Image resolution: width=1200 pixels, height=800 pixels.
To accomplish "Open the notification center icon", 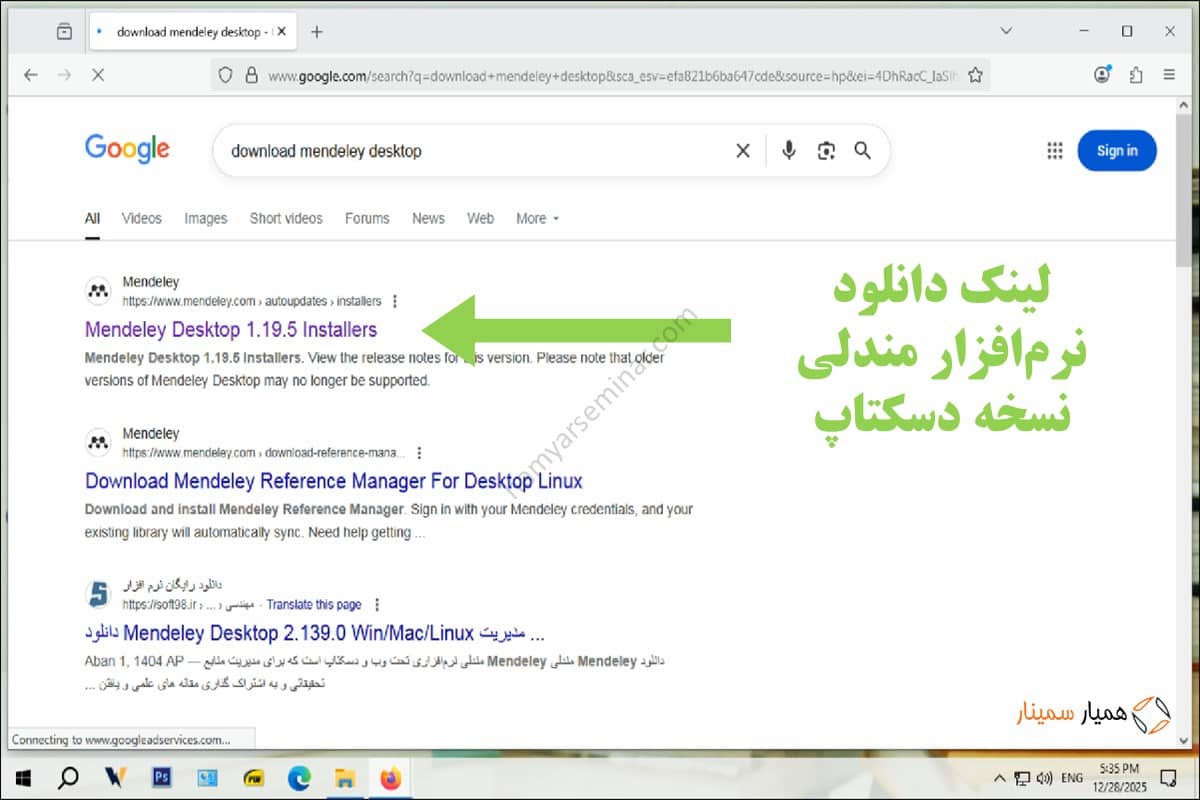I will tap(1168, 777).
